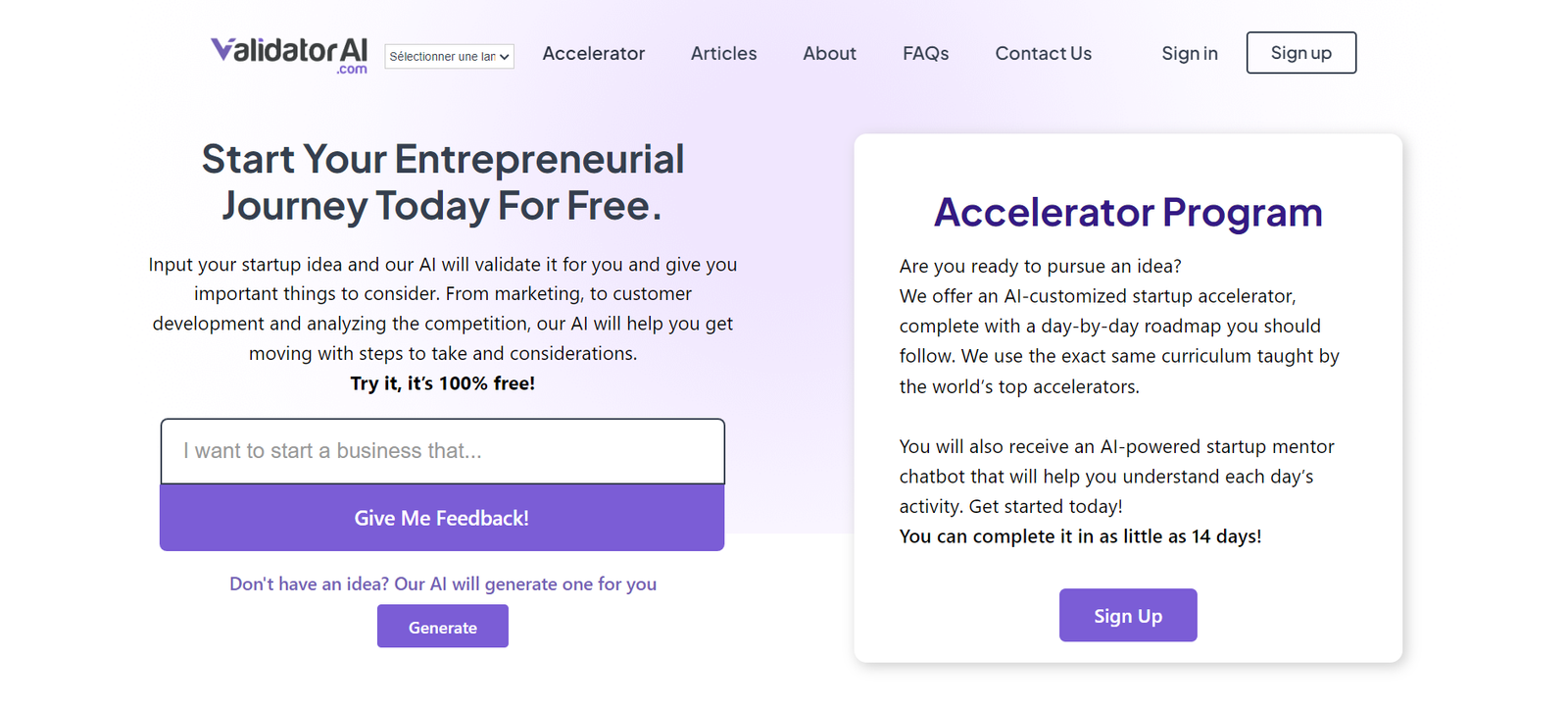The height and width of the screenshot is (709, 1568).
Task: Click the "I want to start a business that..." field
Action: tap(442, 451)
